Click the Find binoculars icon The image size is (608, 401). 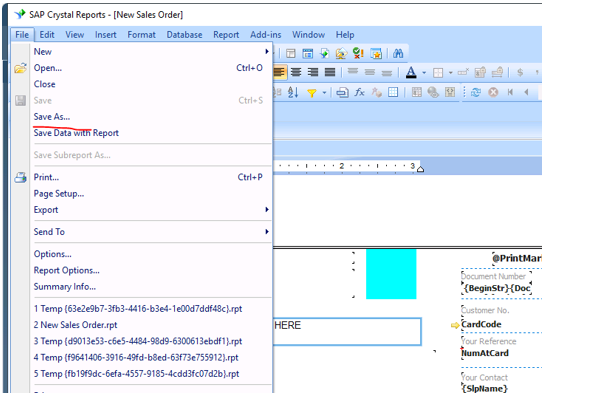coord(398,53)
